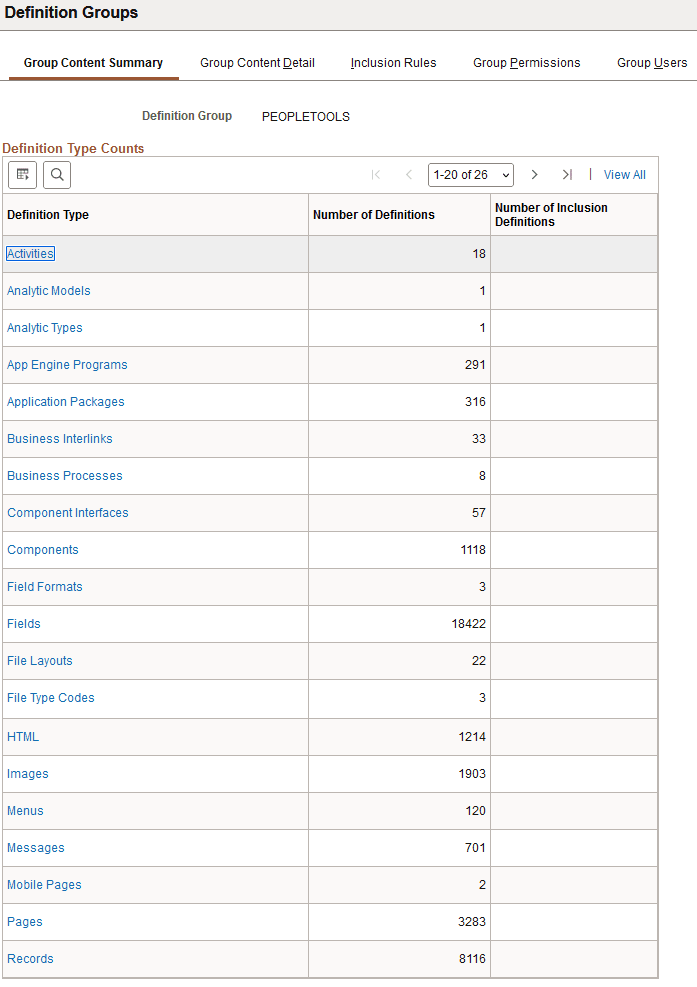Open the Application Packages link
Image resolution: width=697 pixels, height=987 pixels.
65,401
